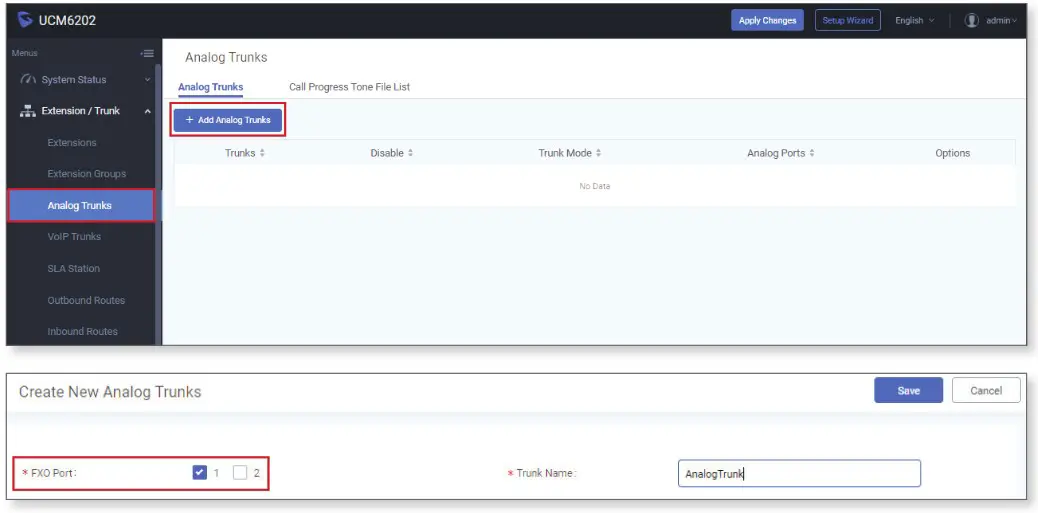Viewport: 1038px width, 513px height.
Task: Click the Create New Analog Trunks heading
Action: [x=110, y=392]
